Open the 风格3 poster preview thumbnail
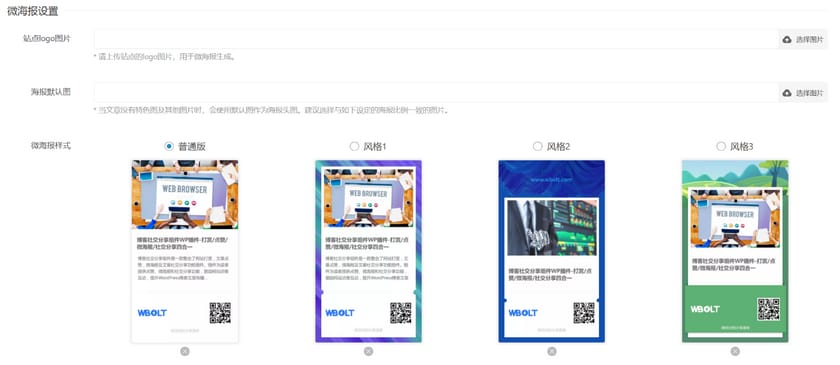This screenshot has height=365, width=840. 735,251
